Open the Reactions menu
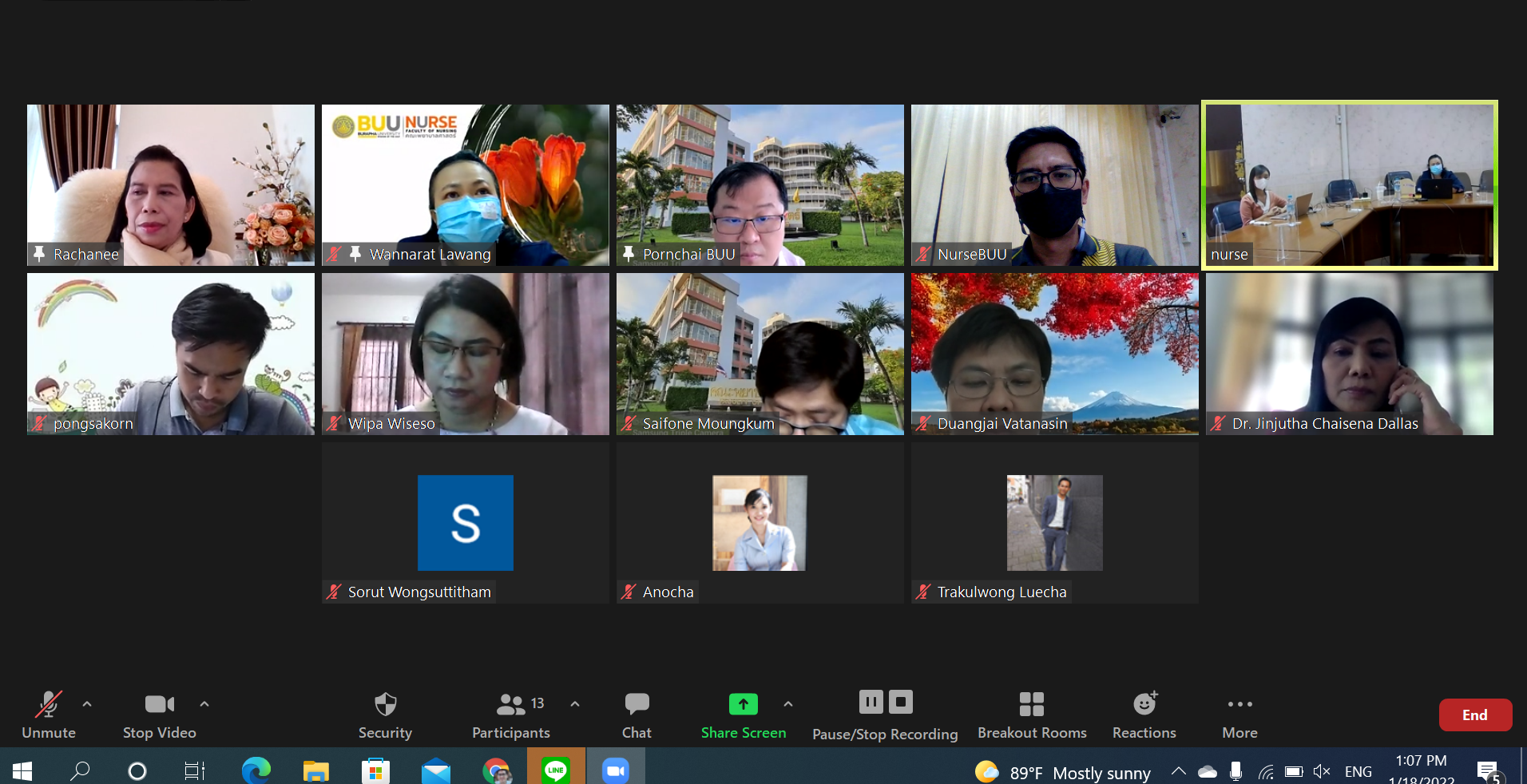 (x=1144, y=715)
